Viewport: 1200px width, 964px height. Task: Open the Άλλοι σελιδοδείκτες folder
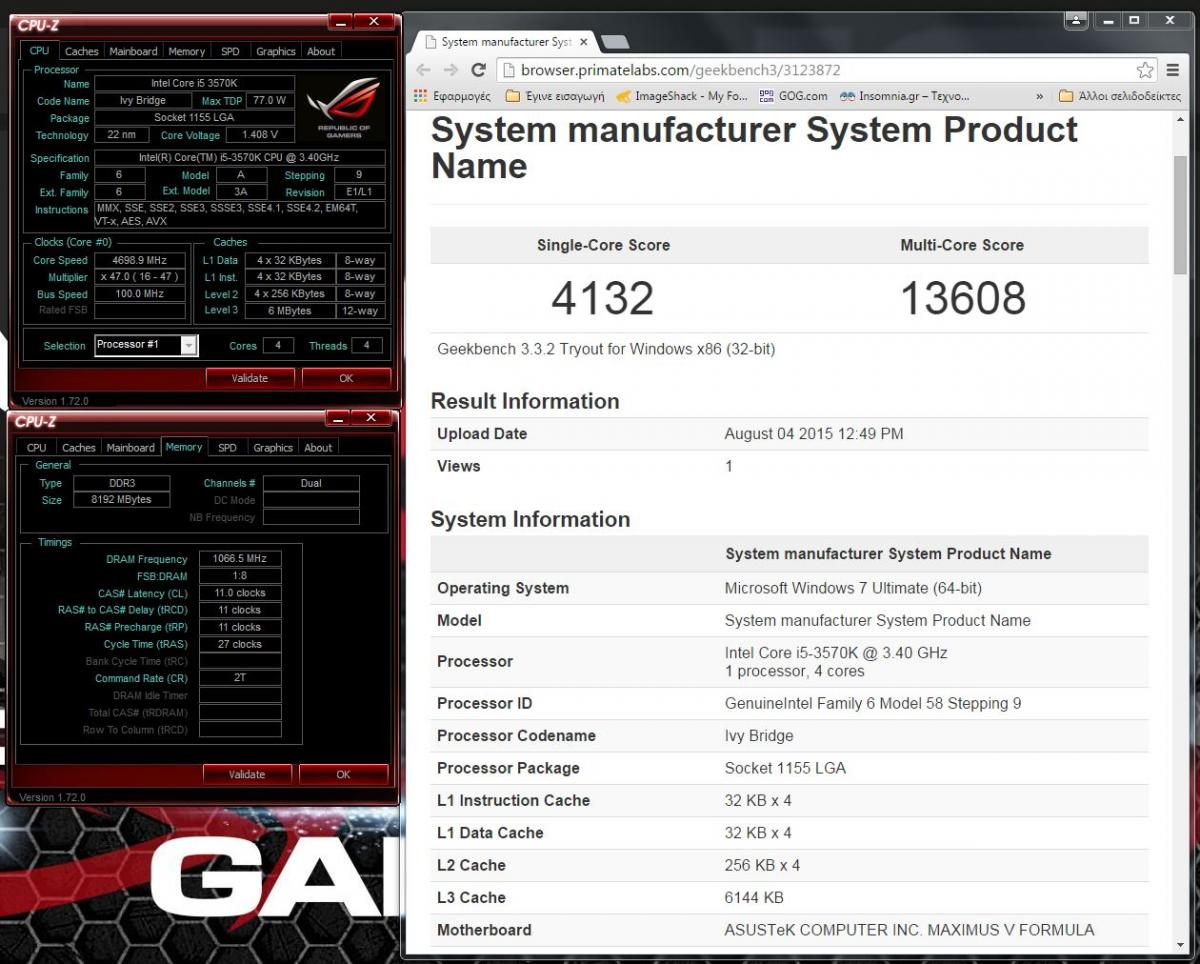click(1120, 96)
